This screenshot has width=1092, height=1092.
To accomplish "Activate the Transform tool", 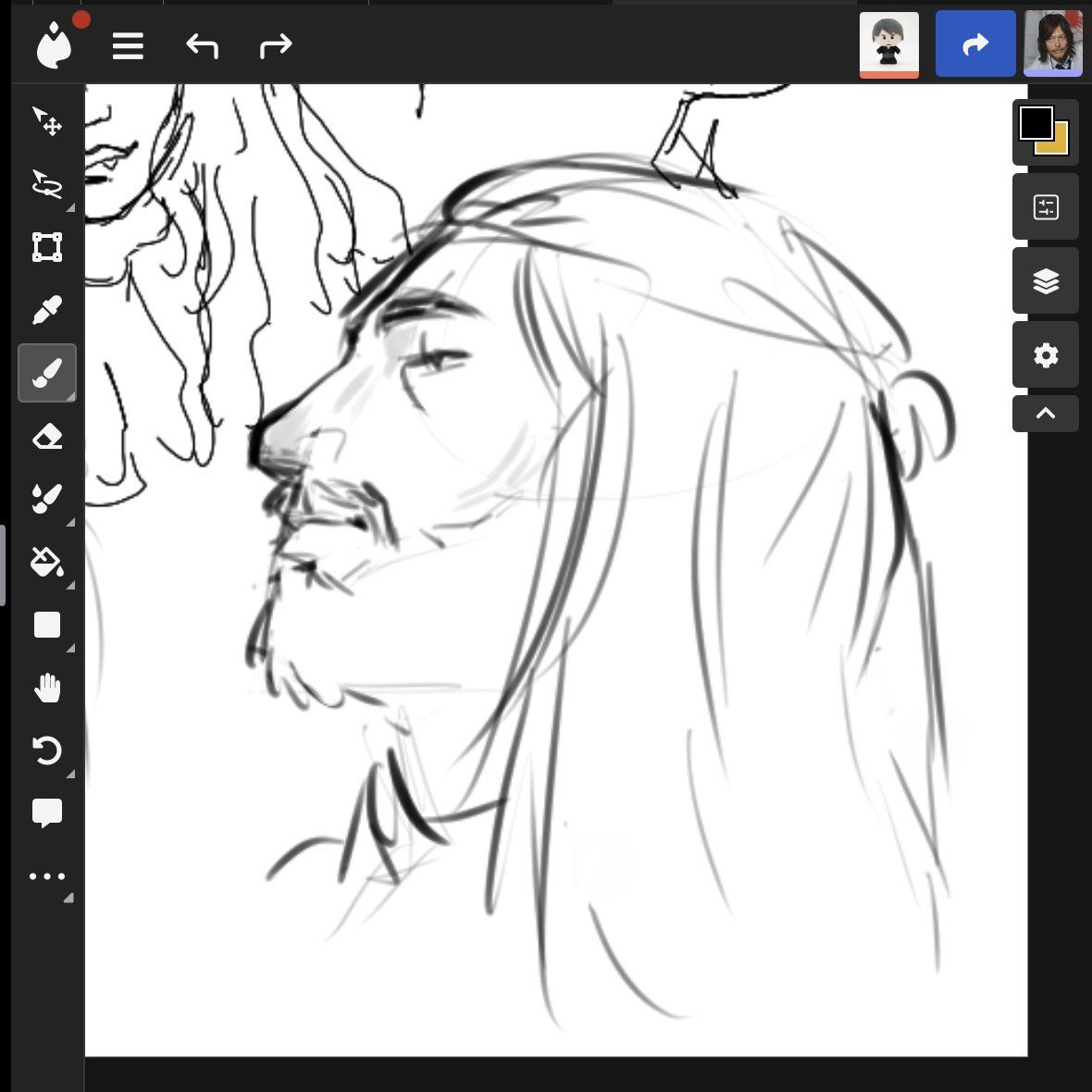I will tap(47, 247).
